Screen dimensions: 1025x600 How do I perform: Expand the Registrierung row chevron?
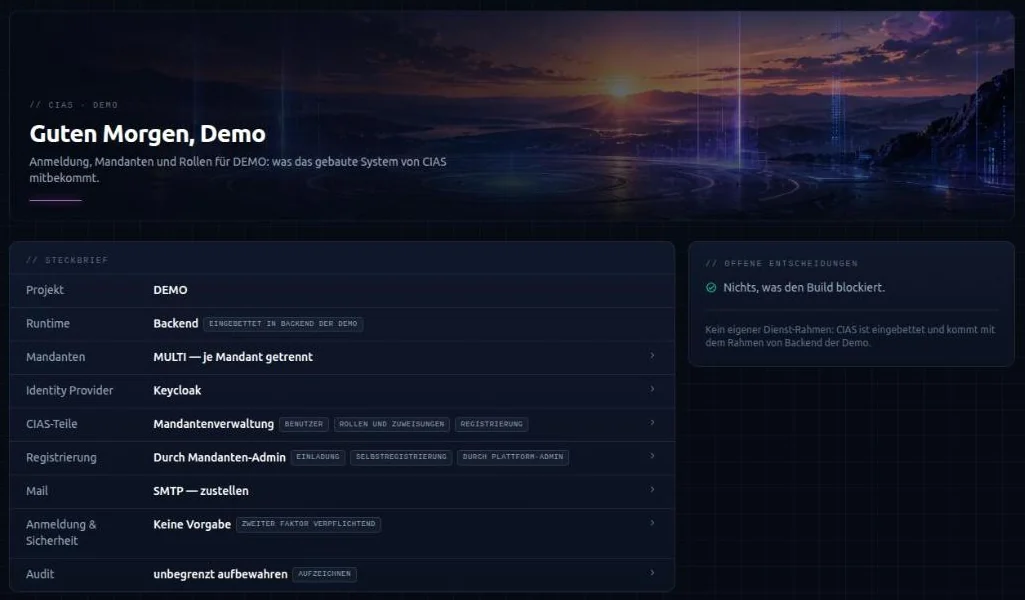[x=652, y=456]
